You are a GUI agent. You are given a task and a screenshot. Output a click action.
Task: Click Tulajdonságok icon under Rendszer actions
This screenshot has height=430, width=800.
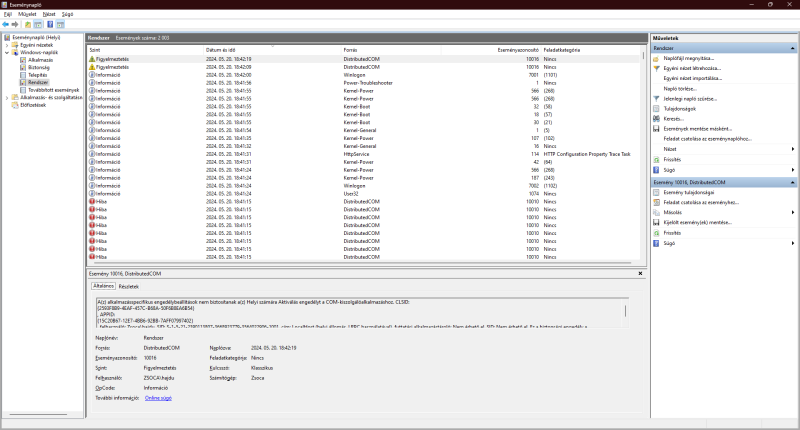pyautogui.click(x=656, y=109)
